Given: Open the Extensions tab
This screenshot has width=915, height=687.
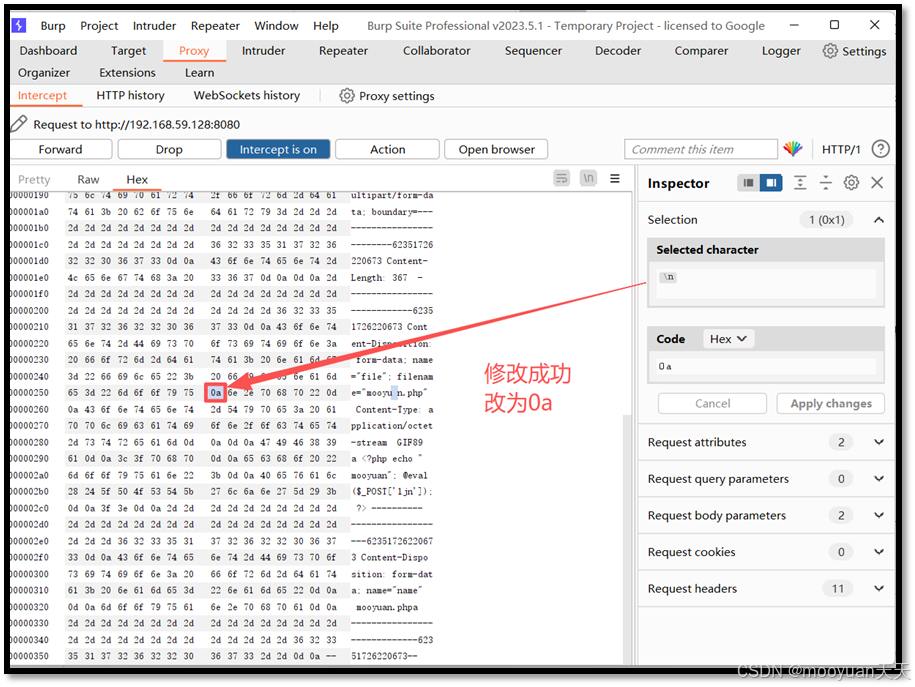Looking at the screenshot, I should 127,72.
